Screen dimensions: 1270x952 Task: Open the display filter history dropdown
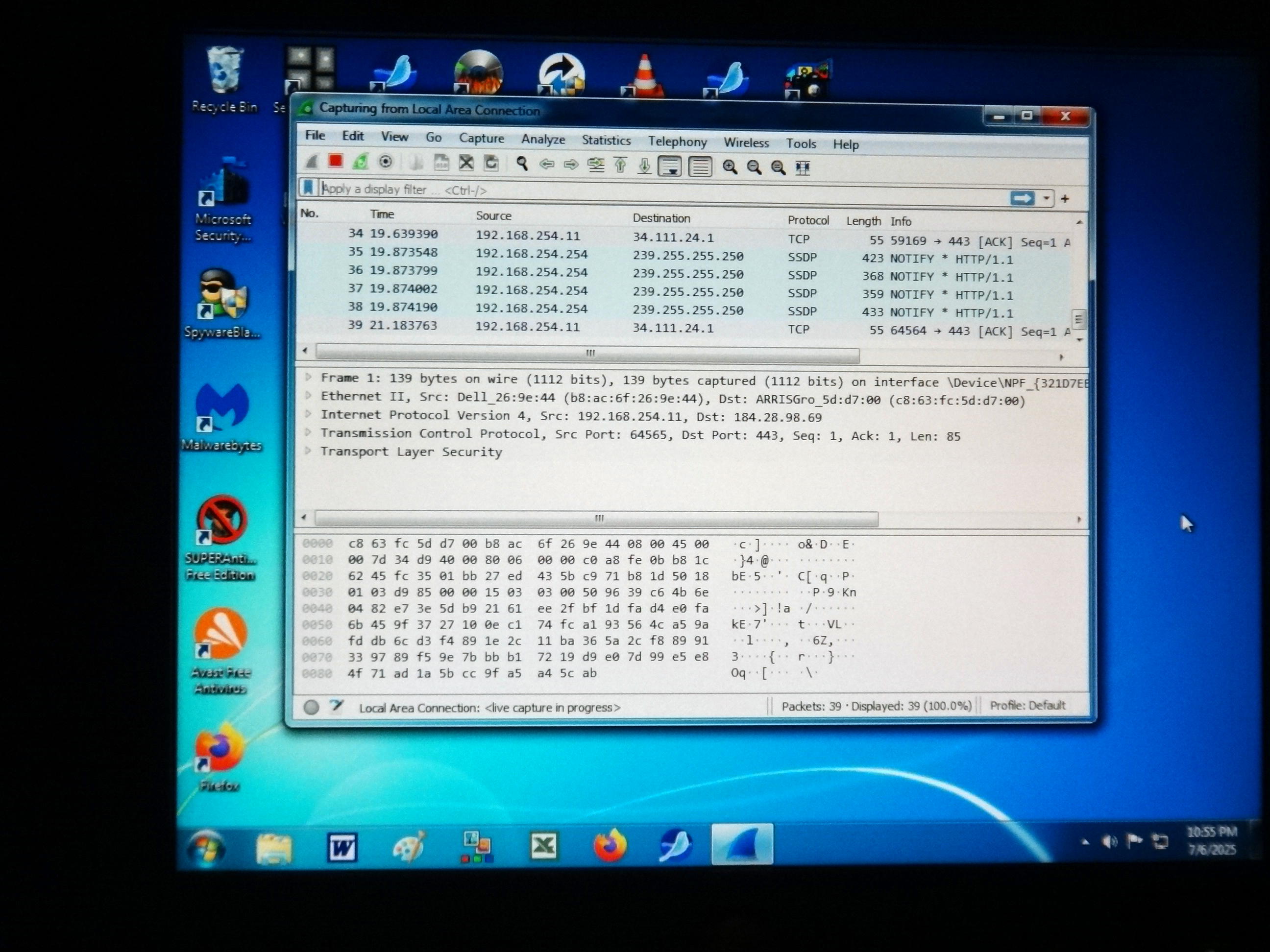pyautogui.click(x=1046, y=198)
